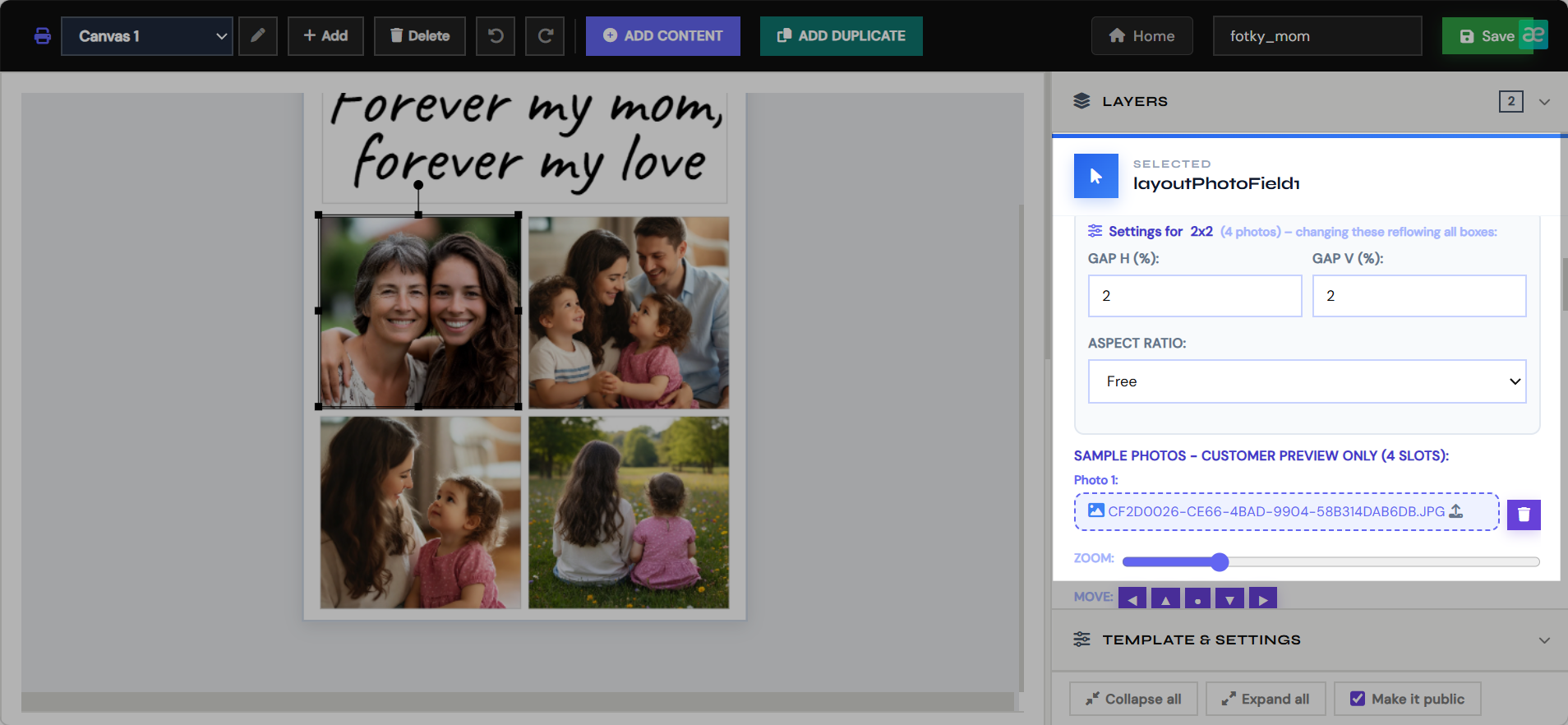Delete Photo 1 with the trash icon
Screen dimensions: 1568x725
pyautogui.click(x=1524, y=515)
